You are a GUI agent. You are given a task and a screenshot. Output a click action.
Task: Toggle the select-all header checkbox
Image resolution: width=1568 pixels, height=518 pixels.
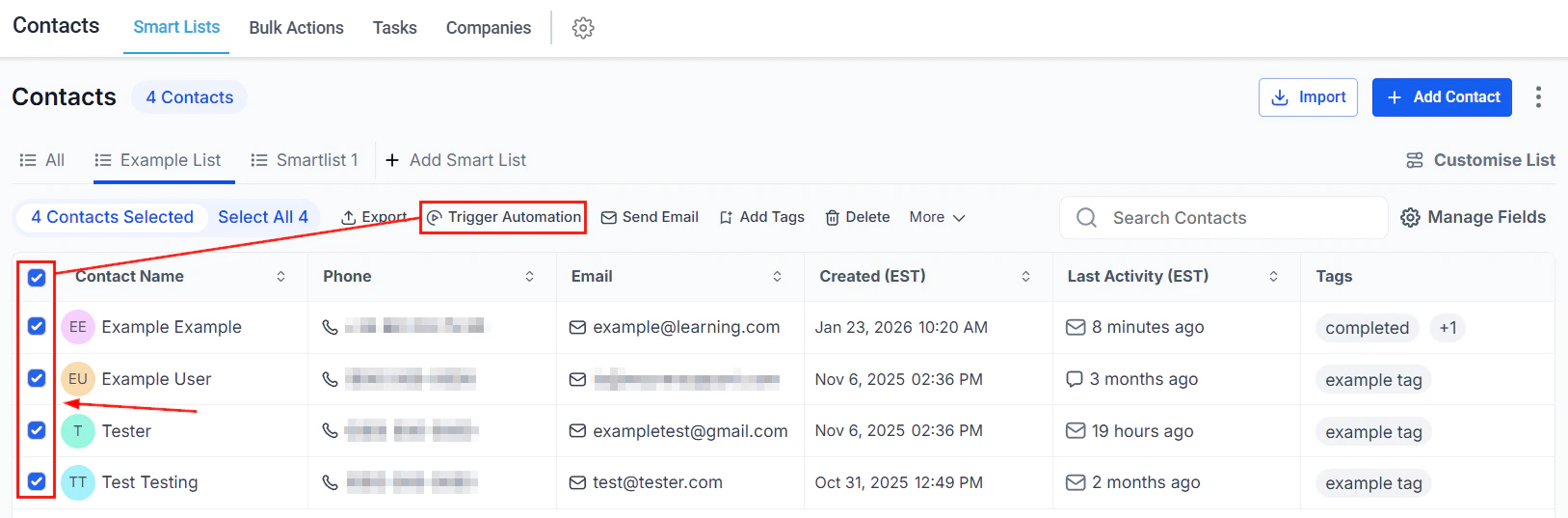tap(37, 278)
